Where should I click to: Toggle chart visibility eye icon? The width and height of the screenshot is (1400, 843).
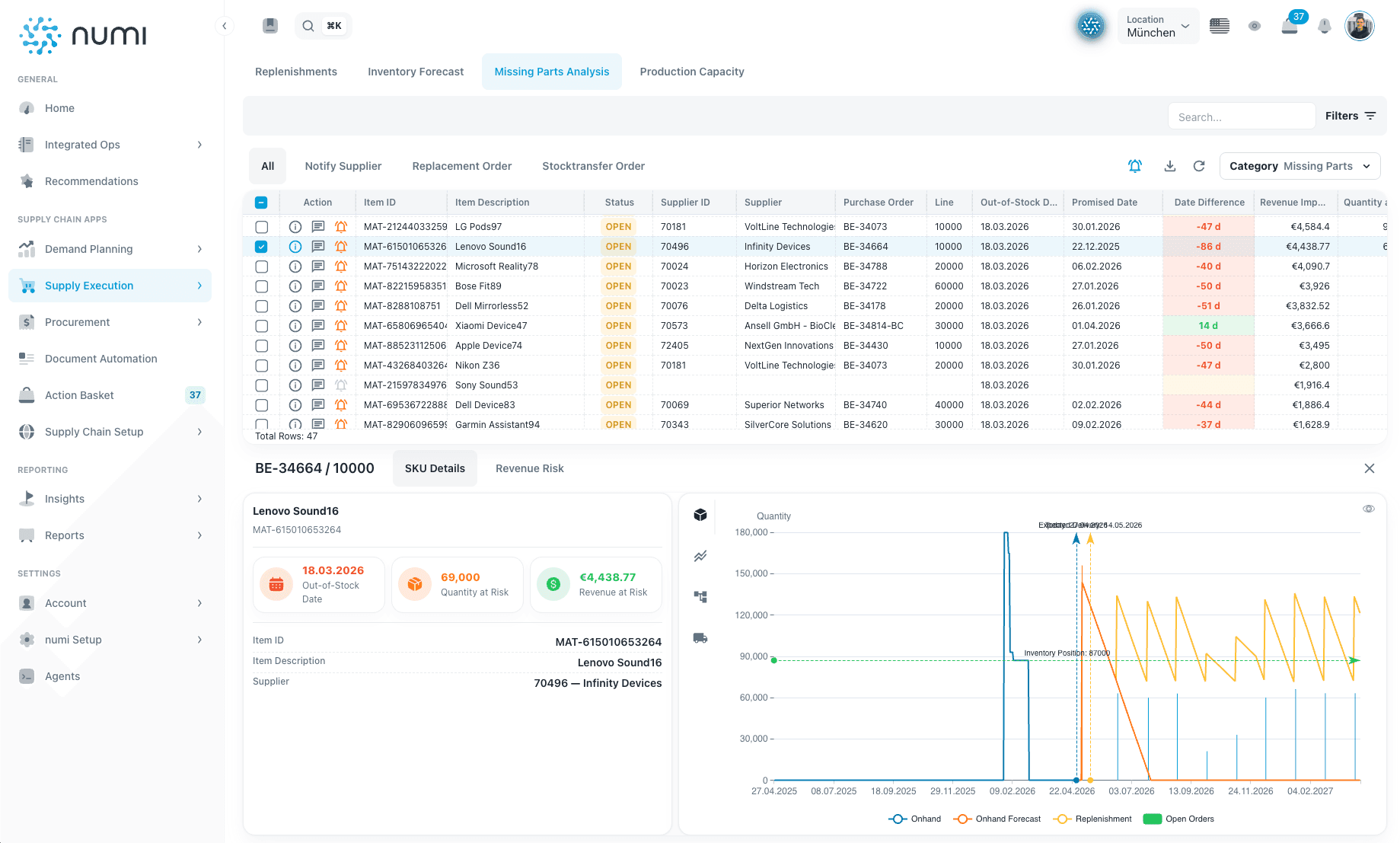(1369, 509)
